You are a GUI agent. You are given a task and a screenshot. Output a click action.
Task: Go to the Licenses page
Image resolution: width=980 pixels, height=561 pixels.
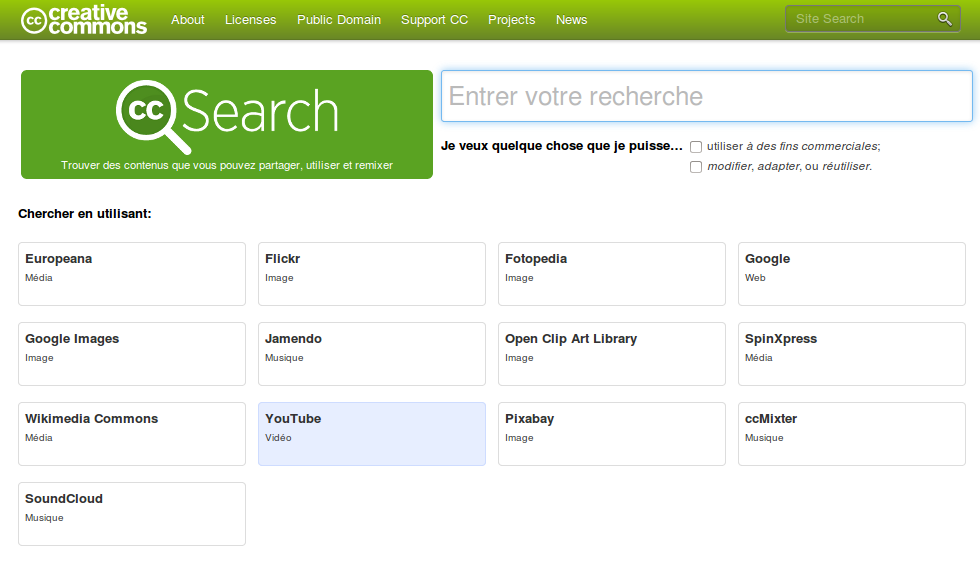pyautogui.click(x=250, y=20)
